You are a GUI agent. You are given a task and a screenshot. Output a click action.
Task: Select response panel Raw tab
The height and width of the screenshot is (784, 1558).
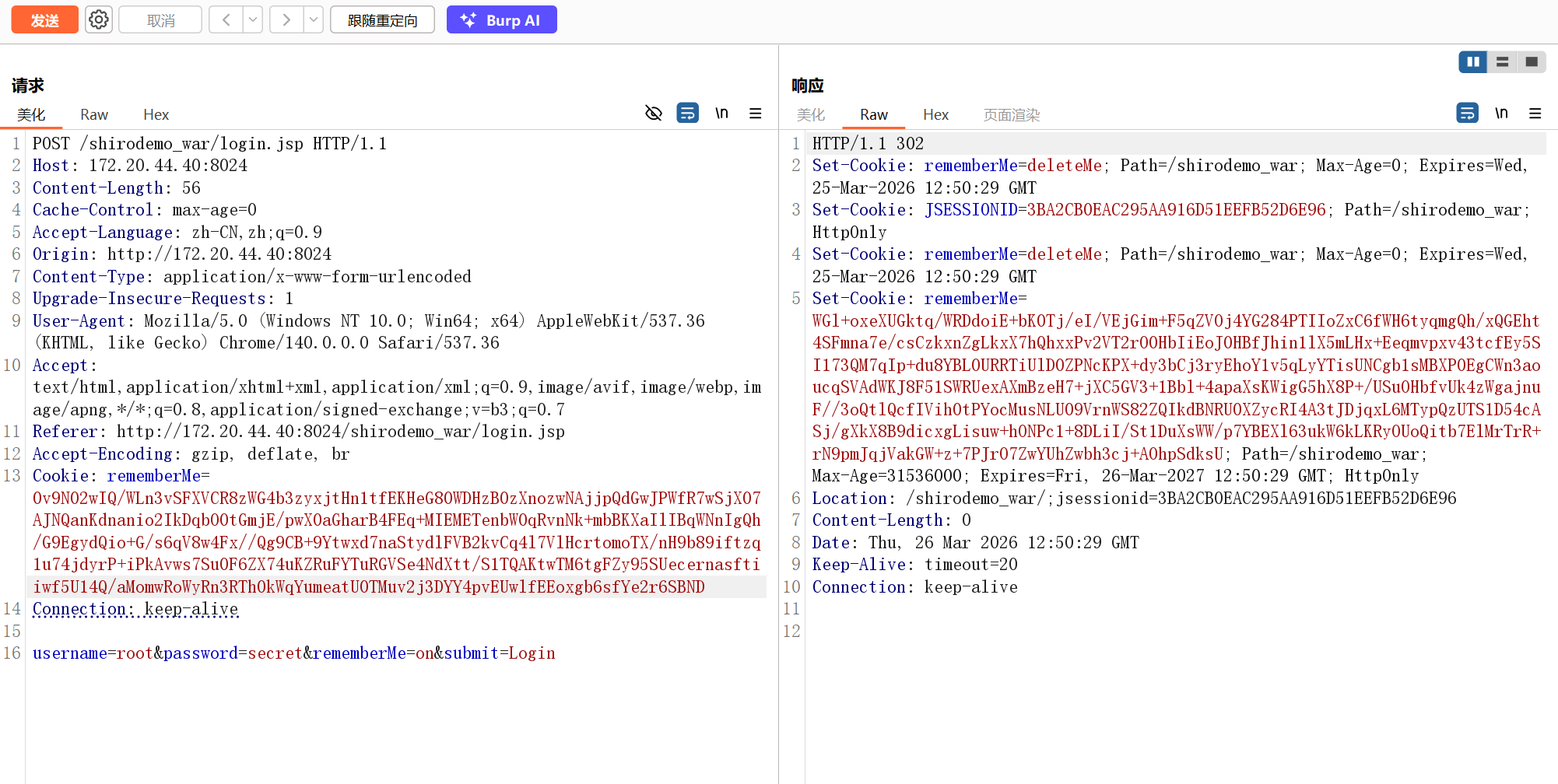874,114
